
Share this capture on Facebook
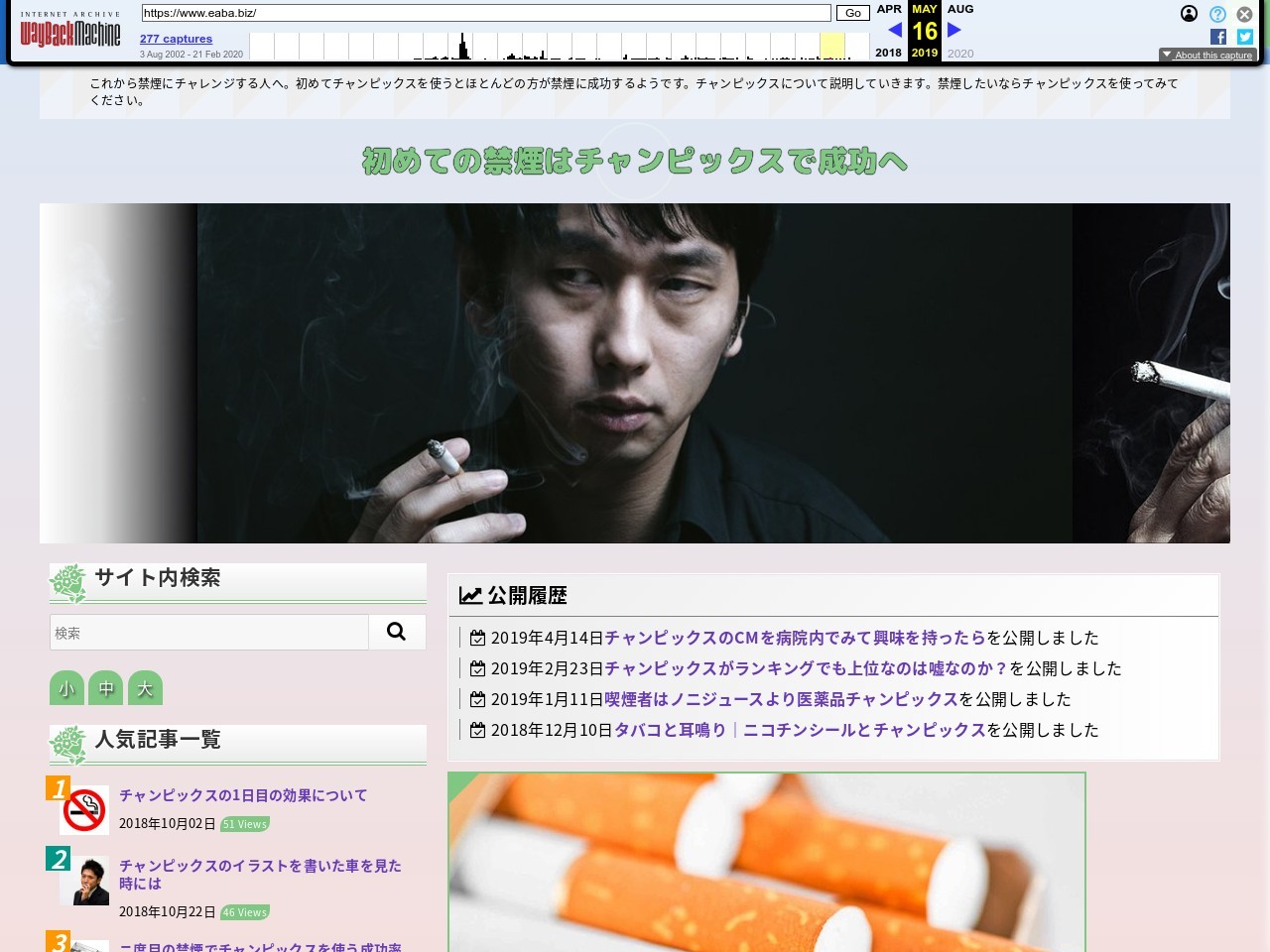tap(1219, 37)
